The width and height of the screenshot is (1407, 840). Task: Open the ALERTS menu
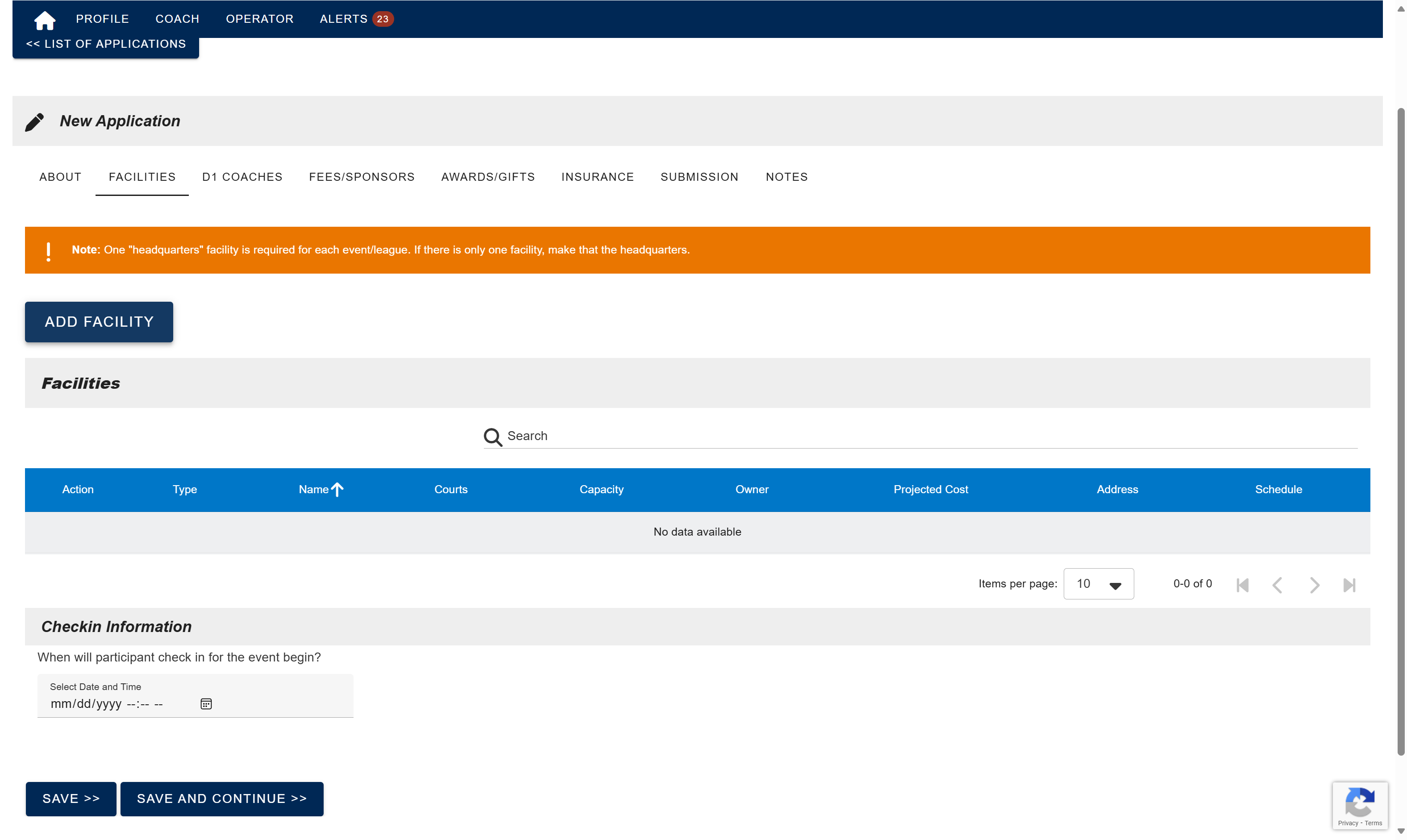(344, 19)
